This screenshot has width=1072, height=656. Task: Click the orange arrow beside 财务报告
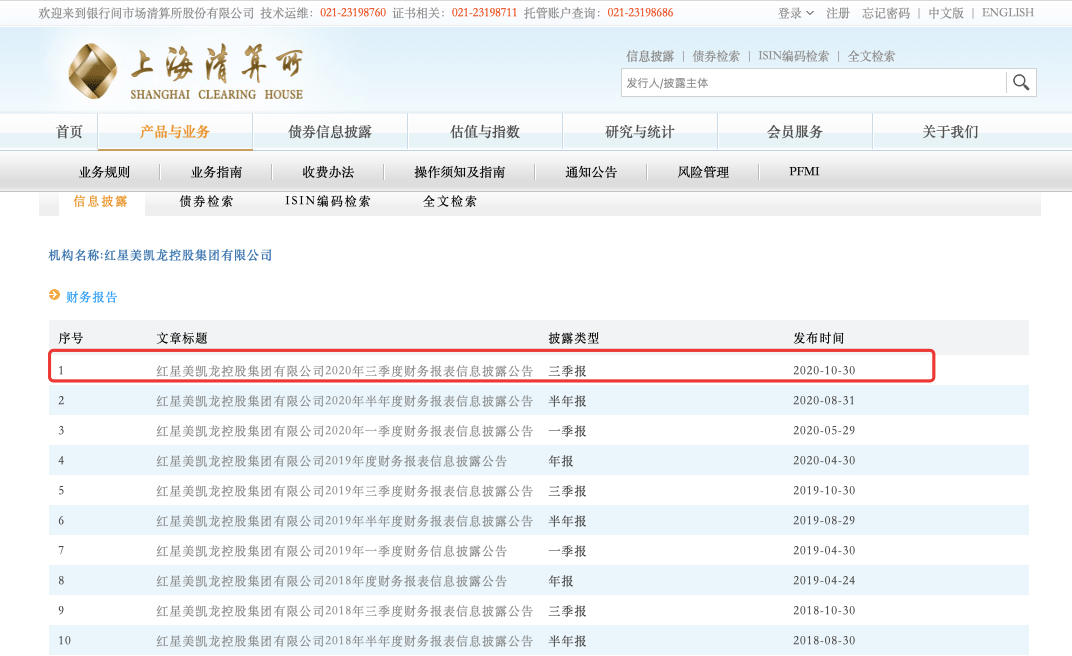pyautogui.click(x=54, y=296)
